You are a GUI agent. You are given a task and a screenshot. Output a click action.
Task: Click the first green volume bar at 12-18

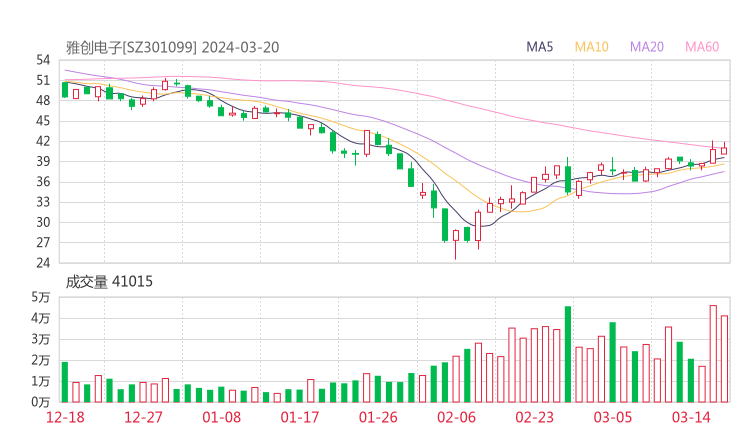[65, 382]
